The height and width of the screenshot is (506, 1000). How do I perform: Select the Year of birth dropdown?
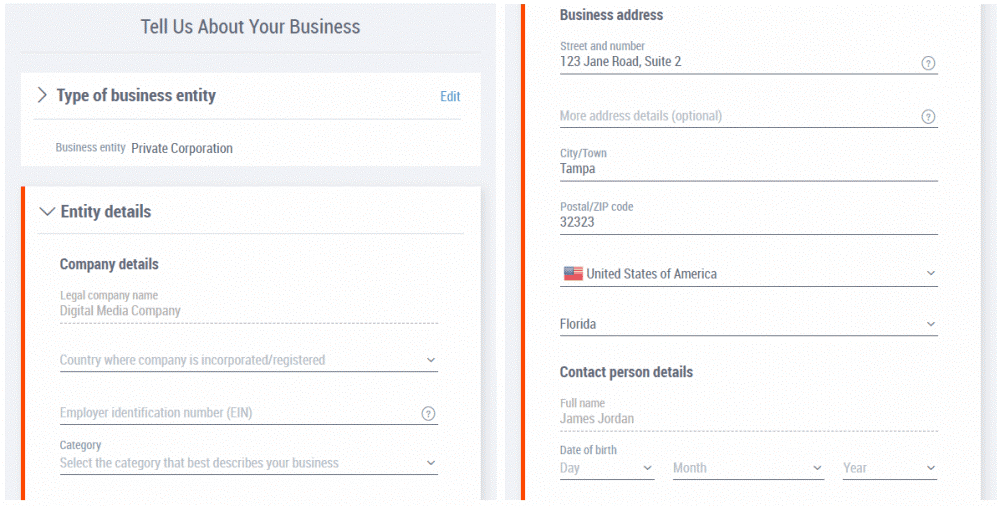(890, 468)
